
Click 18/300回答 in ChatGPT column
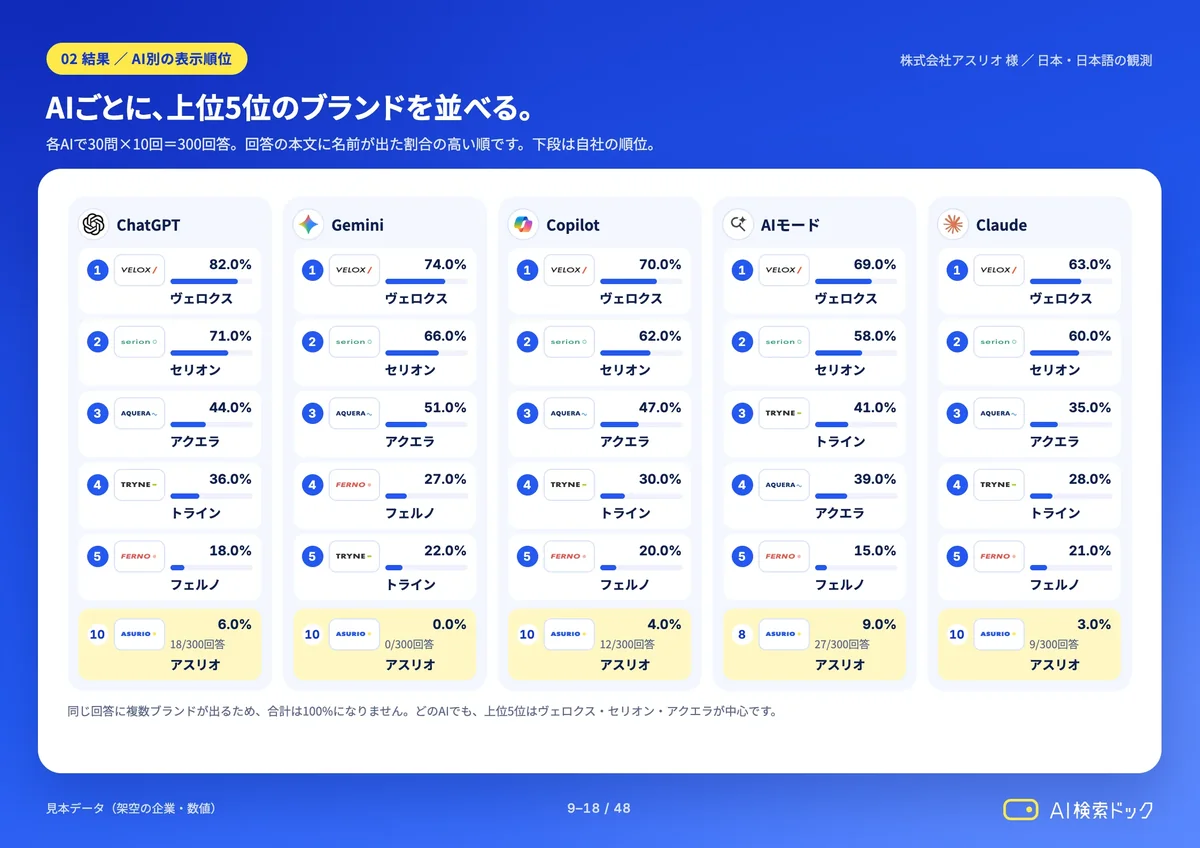click(195, 645)
